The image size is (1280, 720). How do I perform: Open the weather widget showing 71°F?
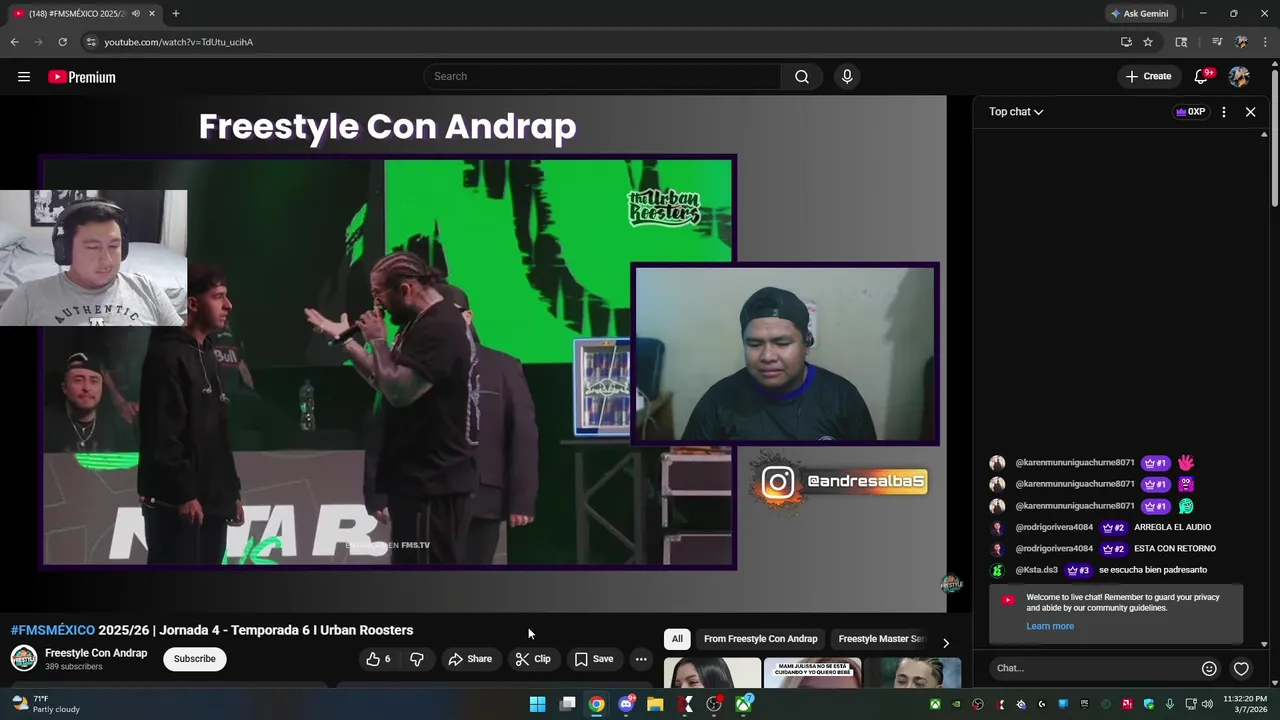pos(45,704)
